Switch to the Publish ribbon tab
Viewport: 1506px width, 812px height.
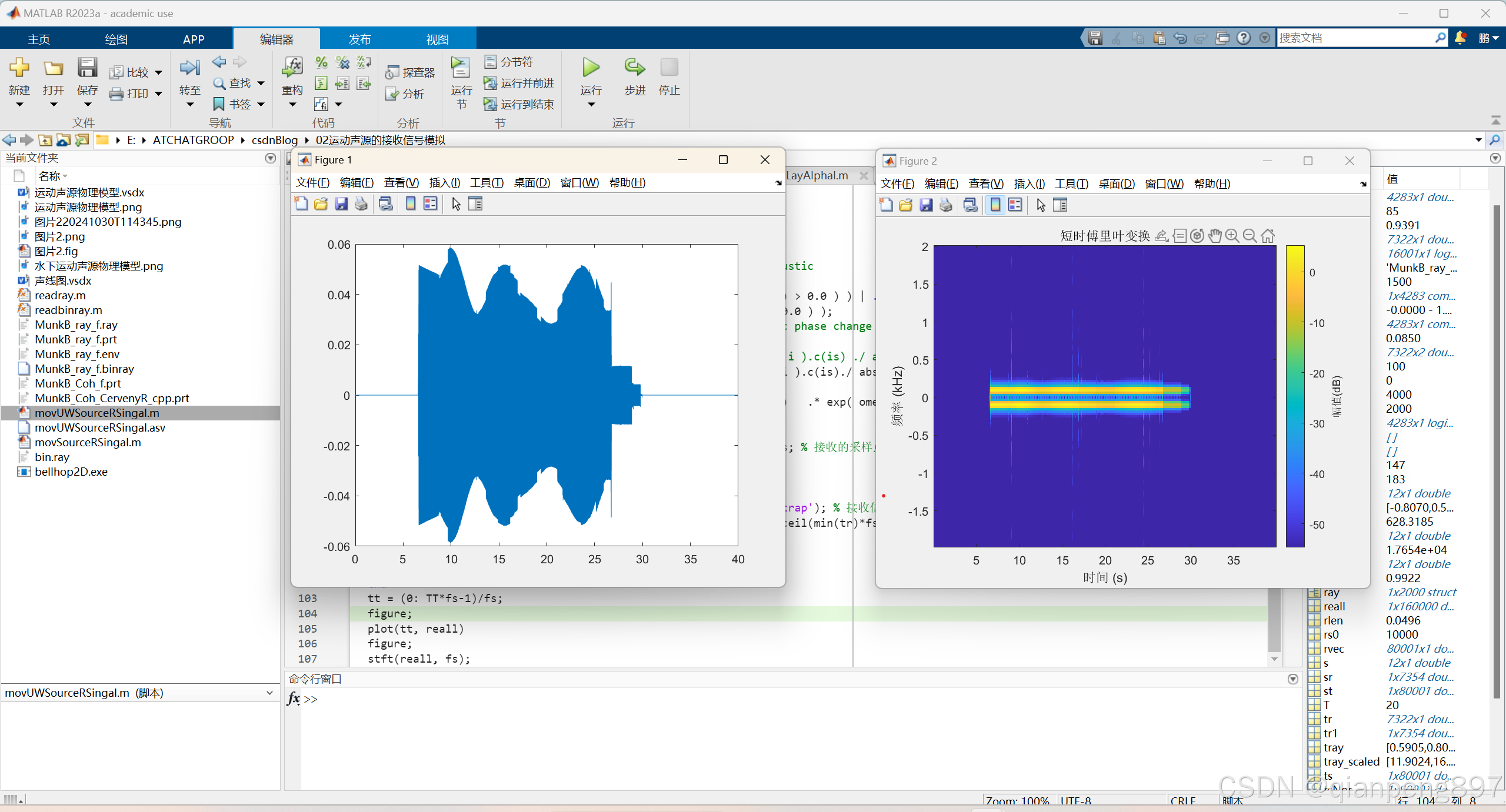coord(359,39)
